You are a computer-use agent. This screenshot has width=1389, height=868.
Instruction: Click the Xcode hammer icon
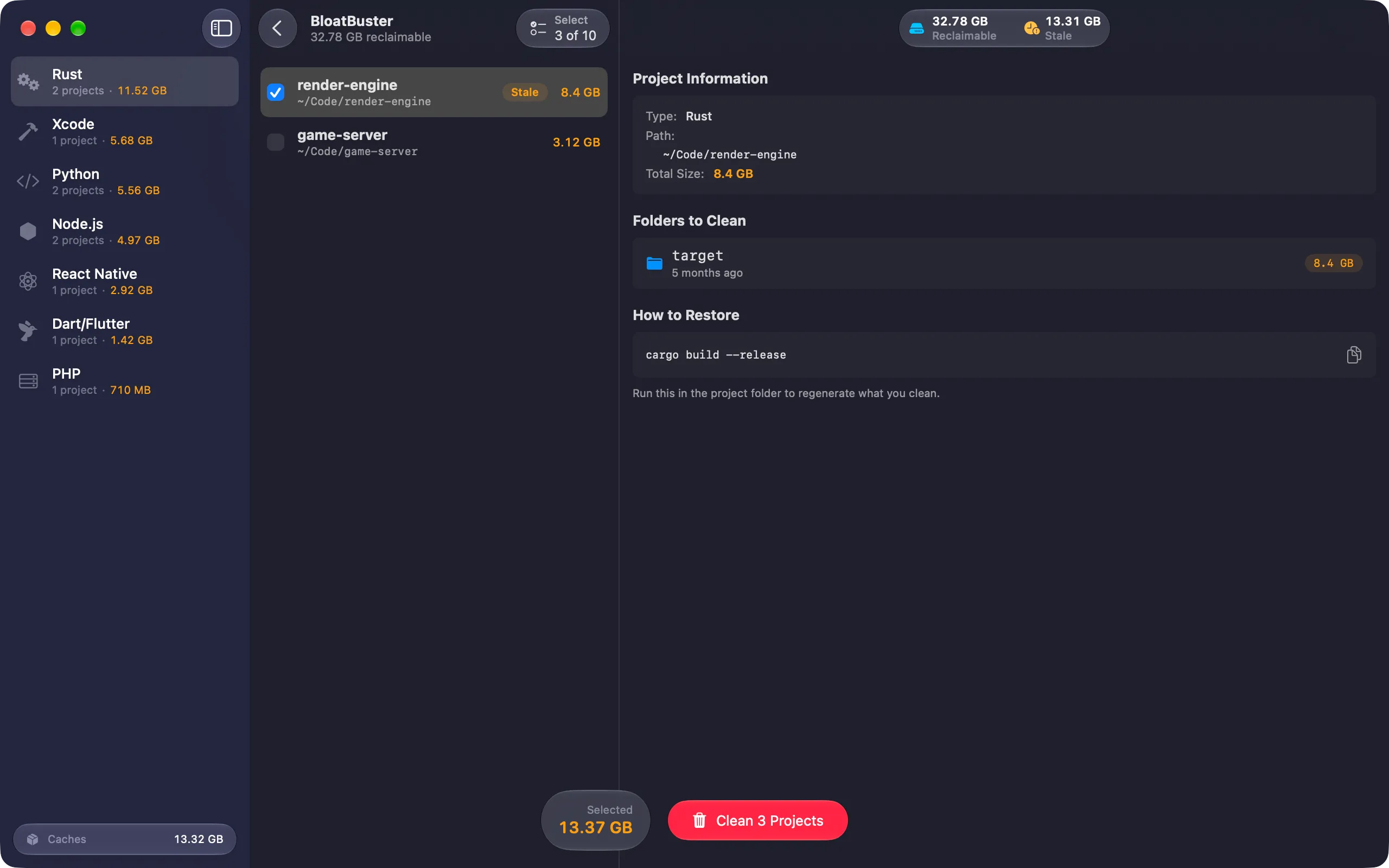[x=28, y=131]
